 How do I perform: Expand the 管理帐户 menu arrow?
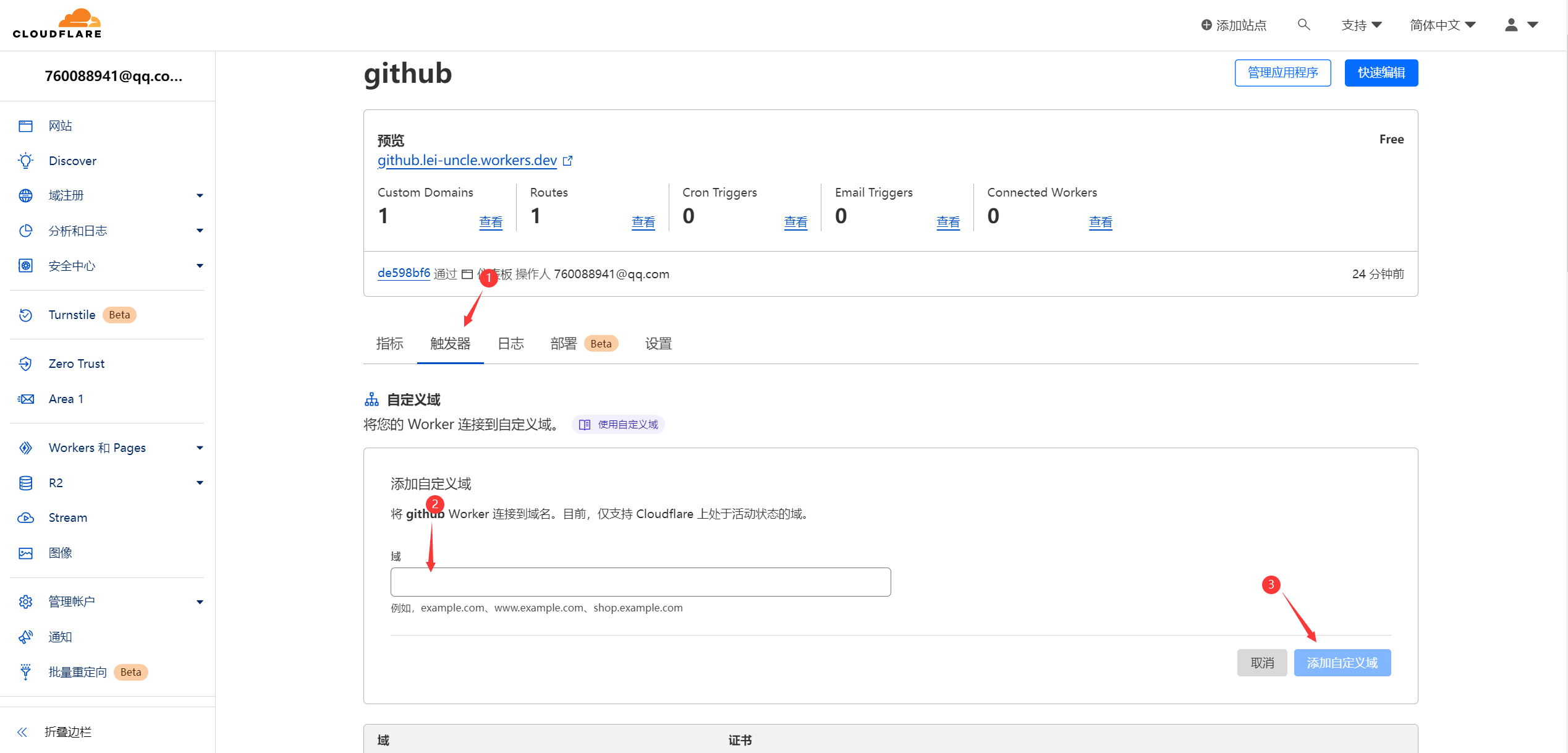click(x=200, y=602)
